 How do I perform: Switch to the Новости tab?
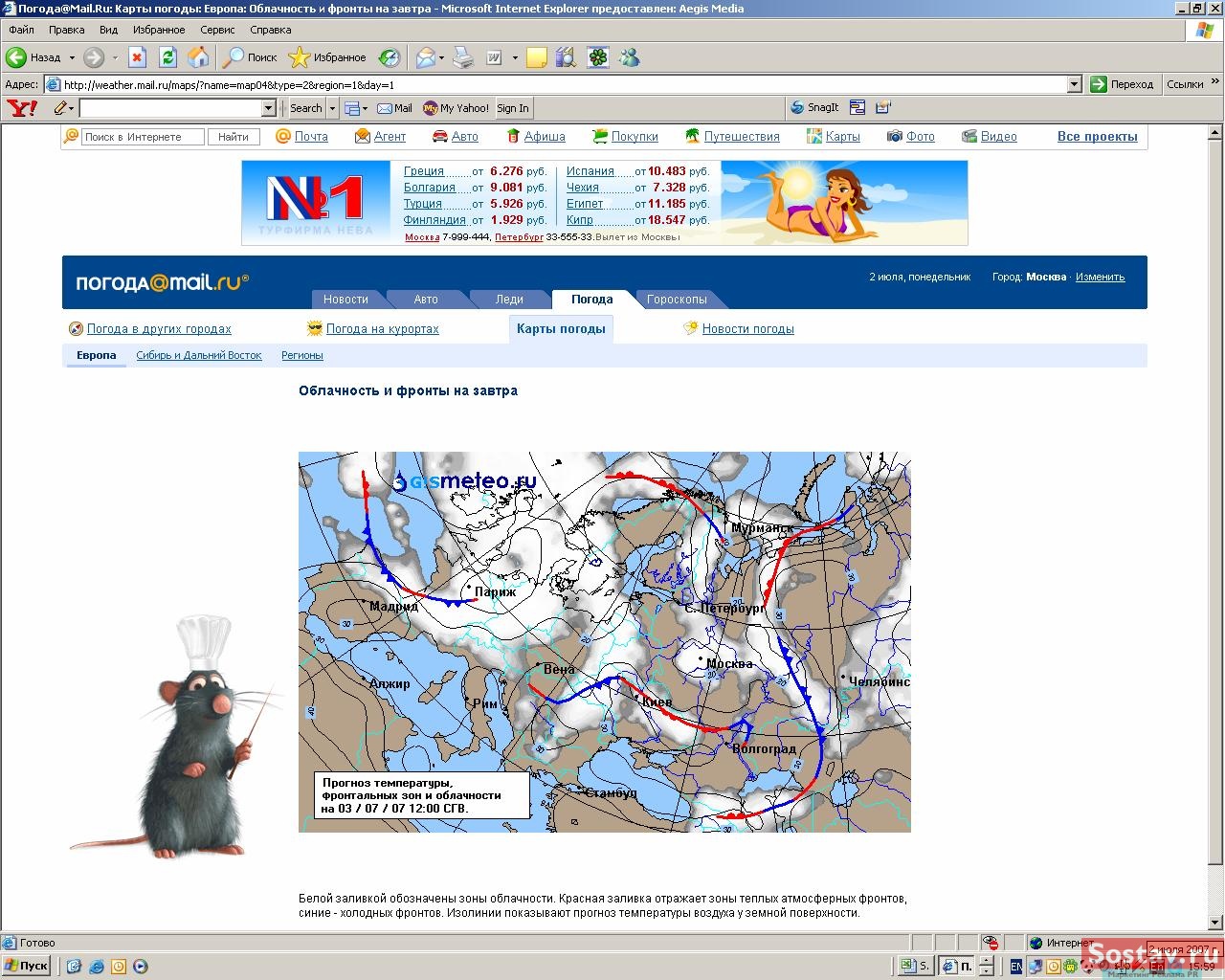coord(345,300)
